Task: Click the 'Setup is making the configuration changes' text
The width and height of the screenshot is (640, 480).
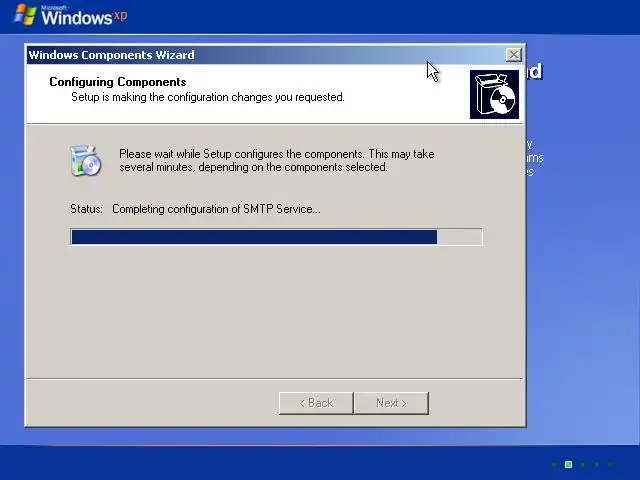Action: pos(208,97)
